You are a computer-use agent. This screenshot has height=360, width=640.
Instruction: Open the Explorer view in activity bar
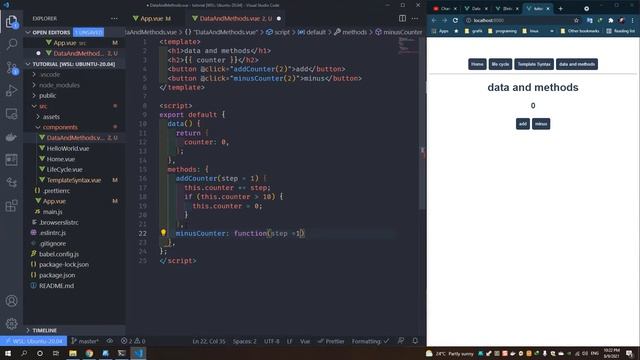[11, 21]
